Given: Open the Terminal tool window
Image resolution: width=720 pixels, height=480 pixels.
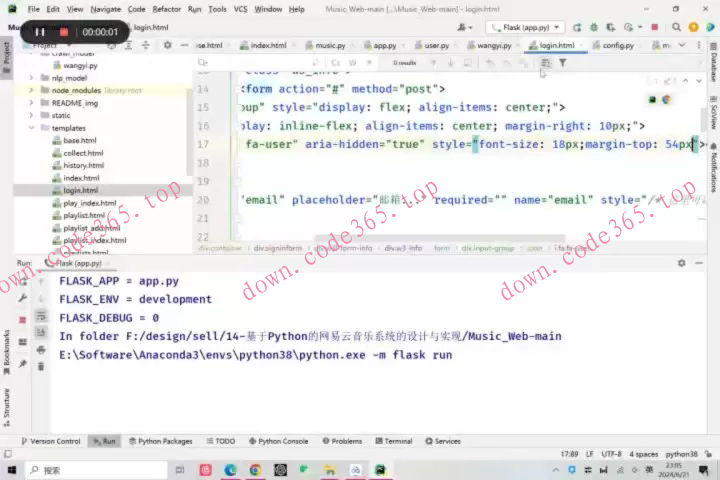Looking at the screenshot, I should pyautogui.click(x=393, y=441).
